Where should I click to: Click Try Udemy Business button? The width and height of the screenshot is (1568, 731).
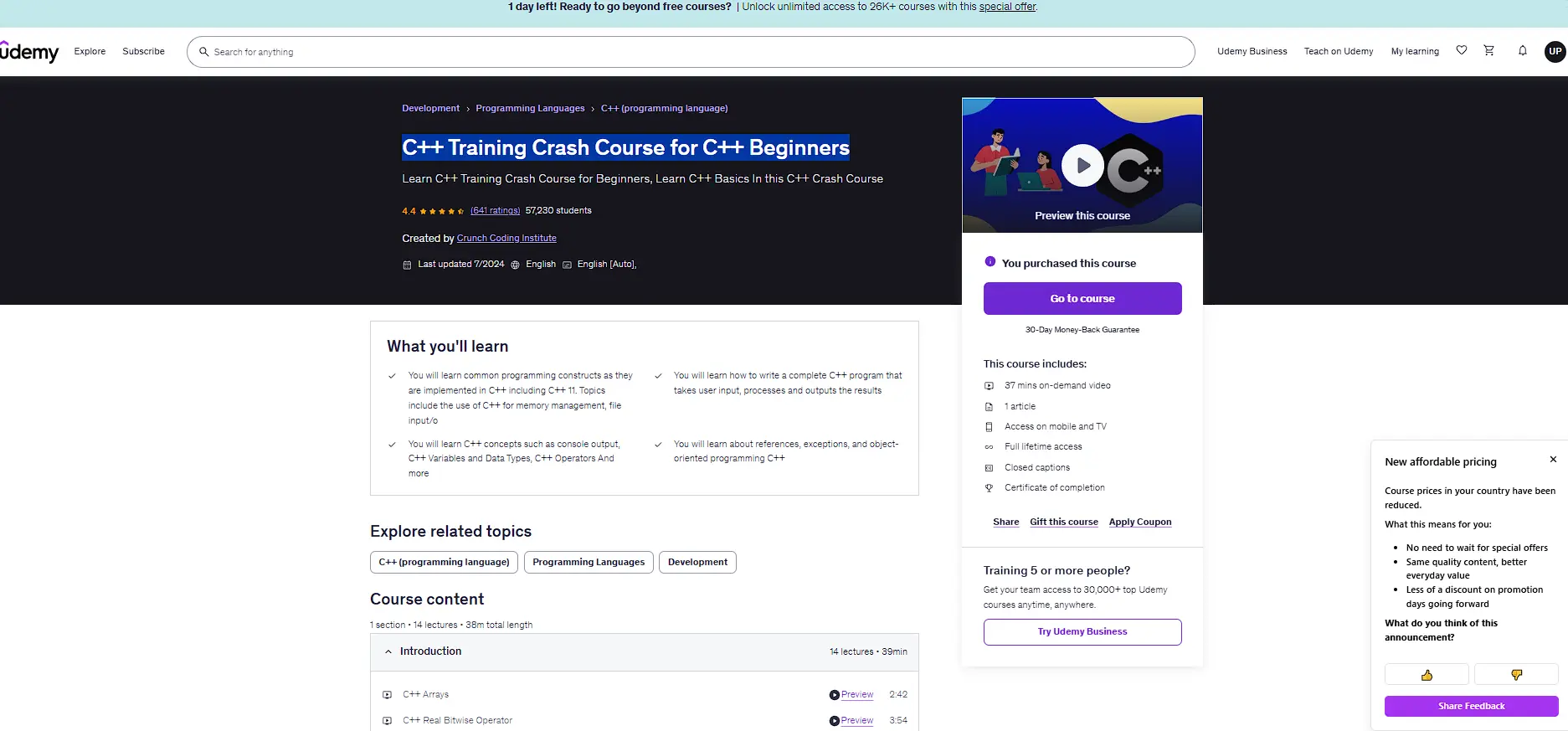coord(1082,632)
